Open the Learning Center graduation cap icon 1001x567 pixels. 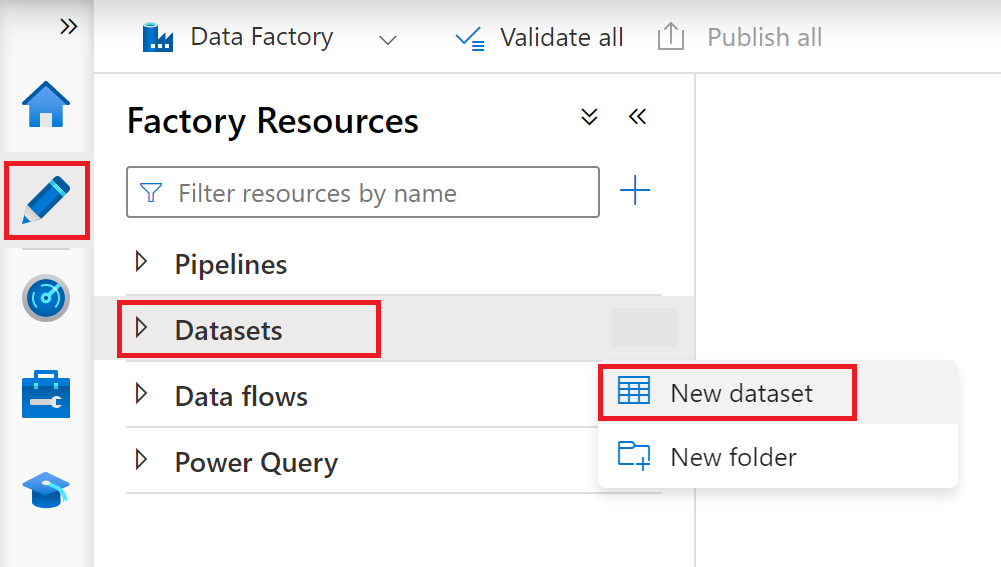(46, 491)
